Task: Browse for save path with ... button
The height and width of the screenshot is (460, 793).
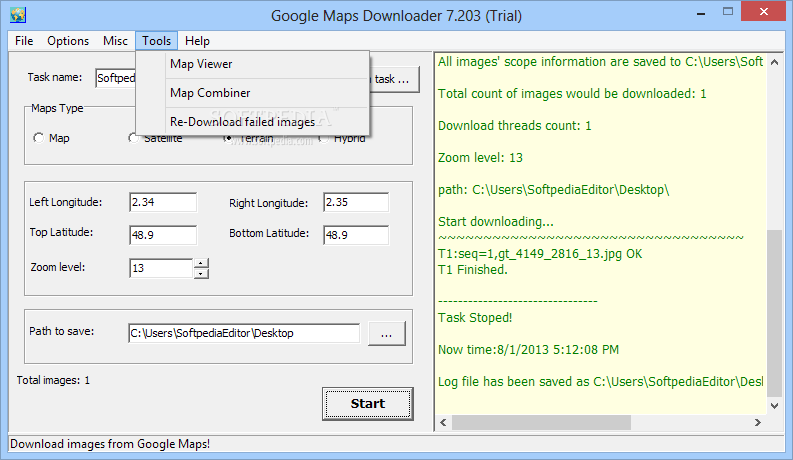Action: [387, 334]
